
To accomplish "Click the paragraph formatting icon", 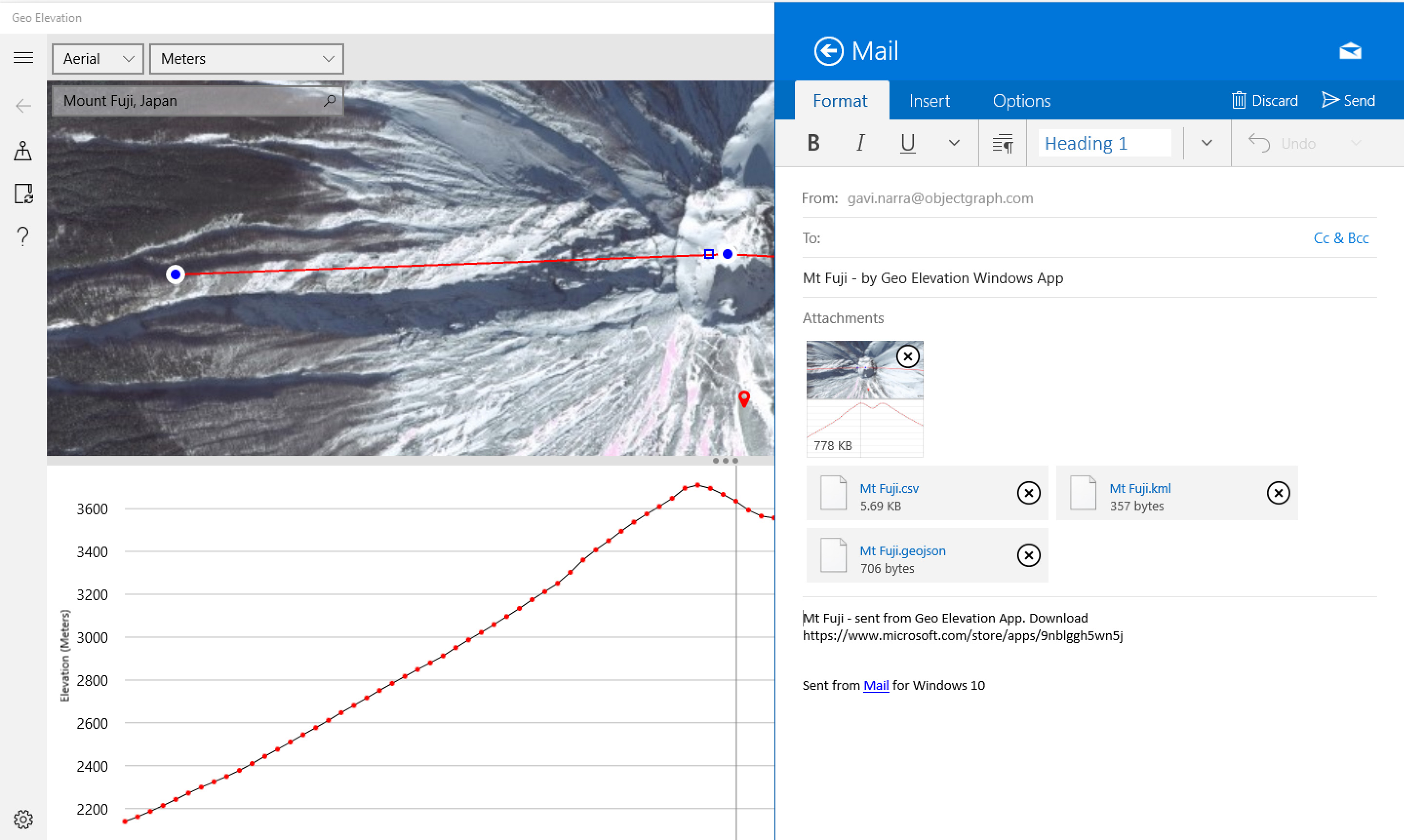I will point(1002,143).
